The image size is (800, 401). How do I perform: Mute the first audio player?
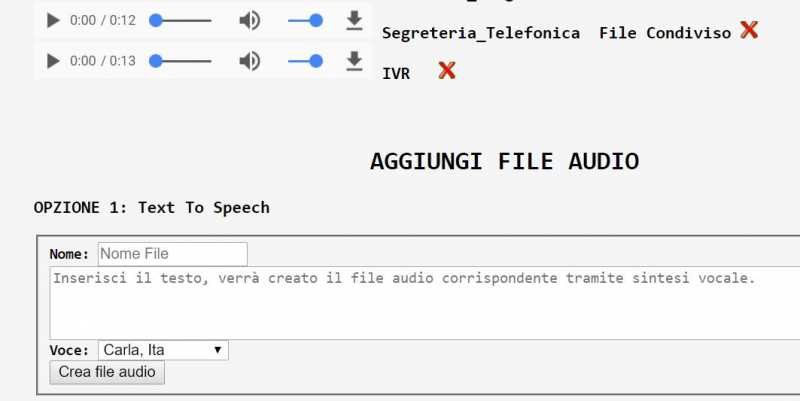coord(249,20)
